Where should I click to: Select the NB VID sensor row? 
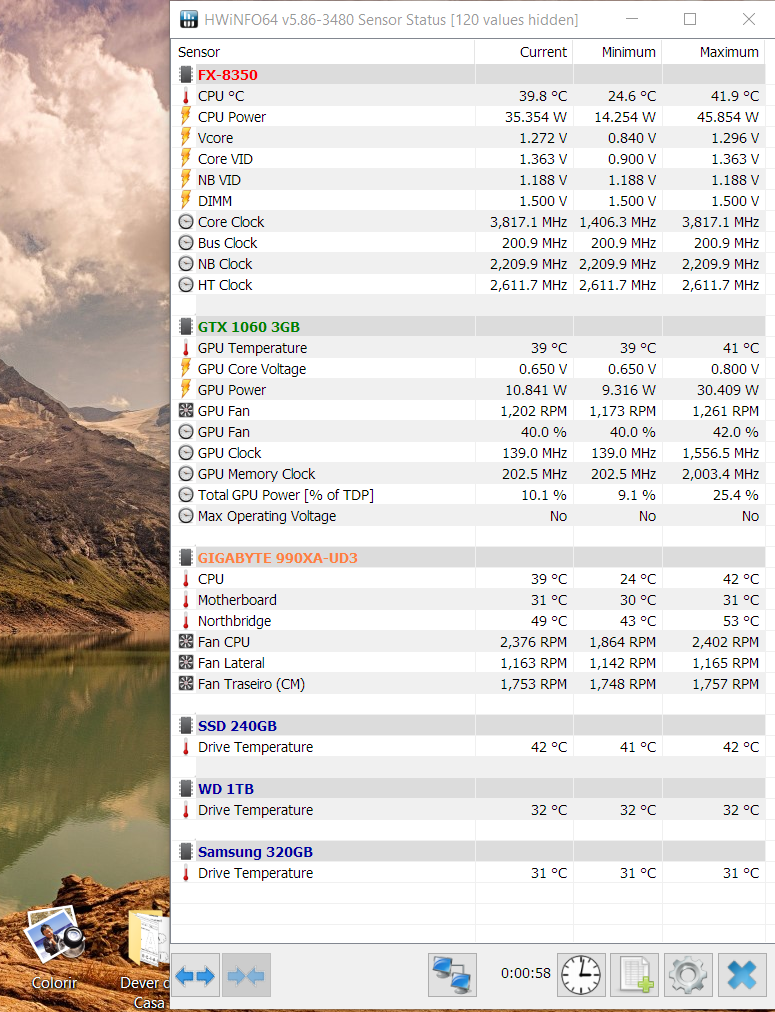468,180
